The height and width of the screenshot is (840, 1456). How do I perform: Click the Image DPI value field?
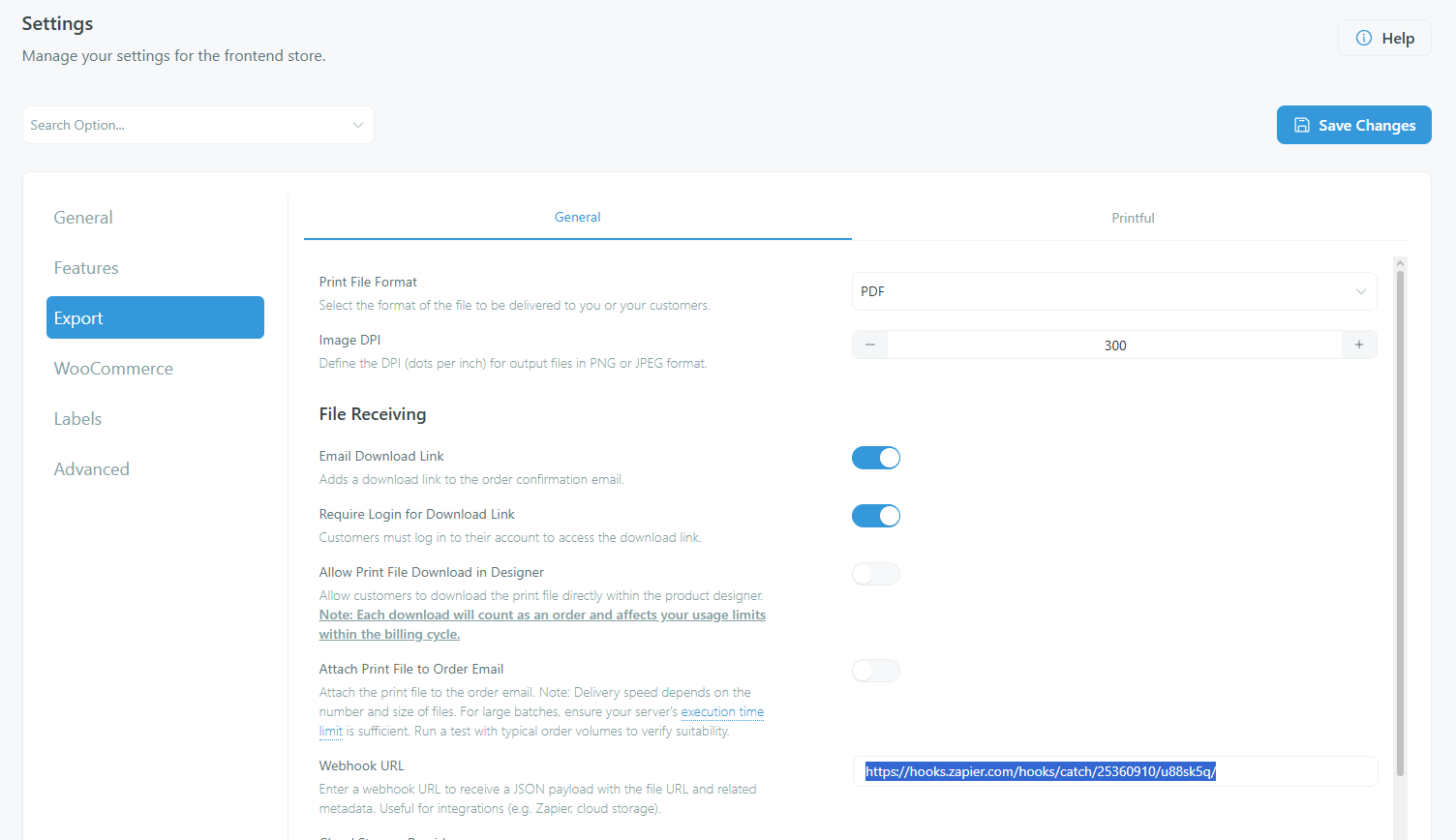click(x=1114, y=345)
